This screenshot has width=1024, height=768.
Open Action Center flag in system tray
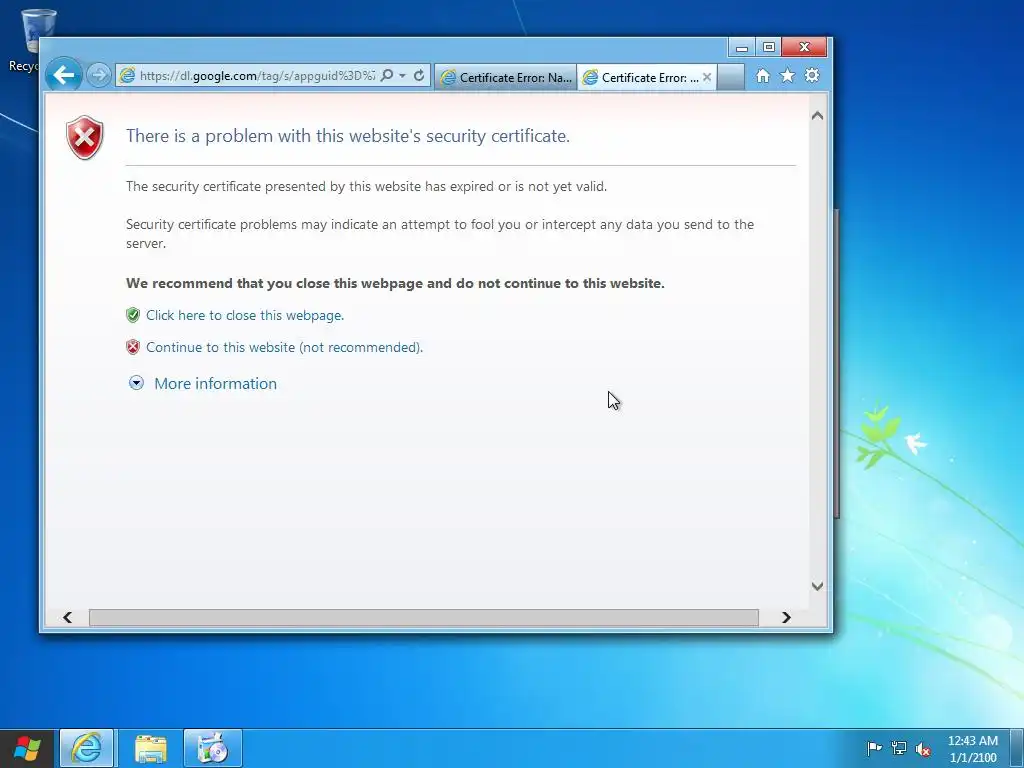click(874, 748)
